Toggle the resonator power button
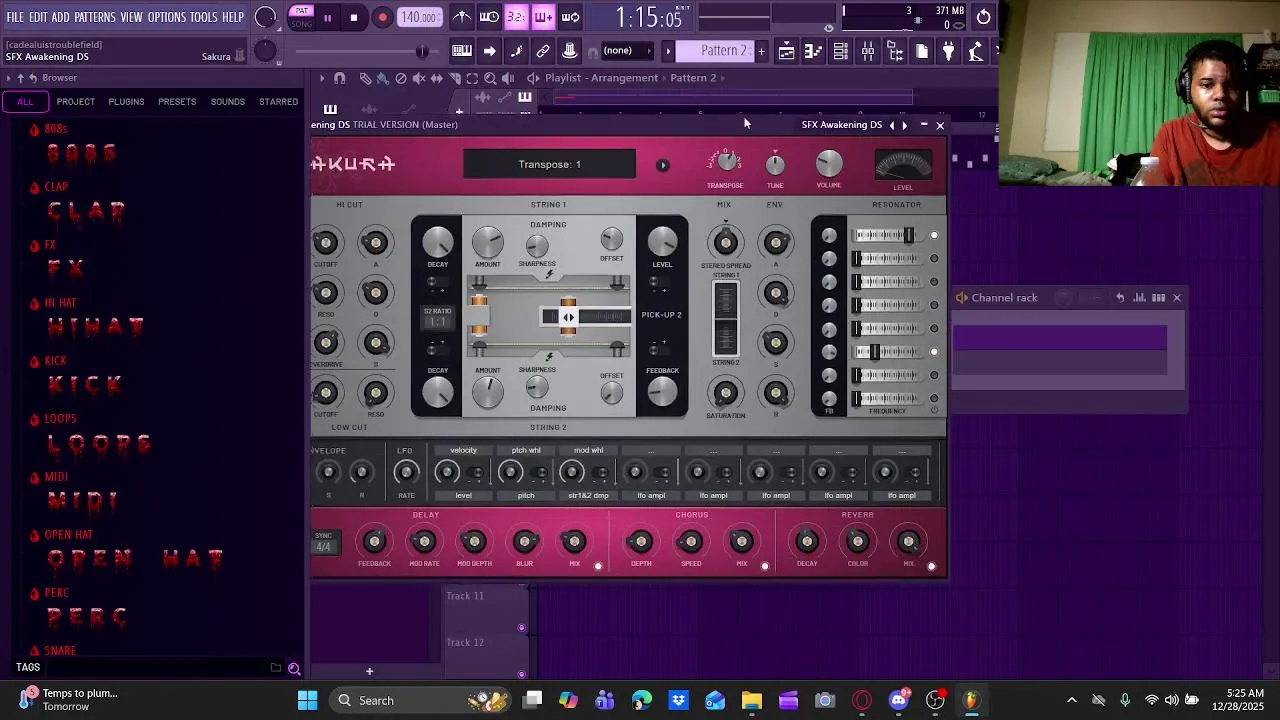 [935, 410]
